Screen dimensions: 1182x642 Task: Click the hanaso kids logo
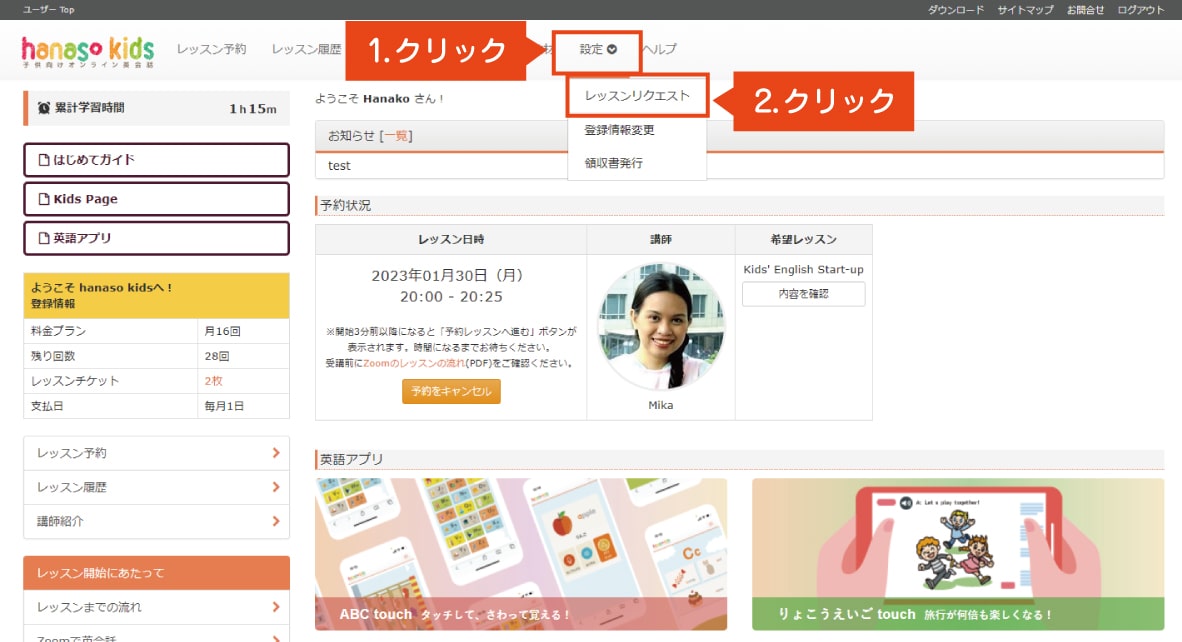[88, 51]
